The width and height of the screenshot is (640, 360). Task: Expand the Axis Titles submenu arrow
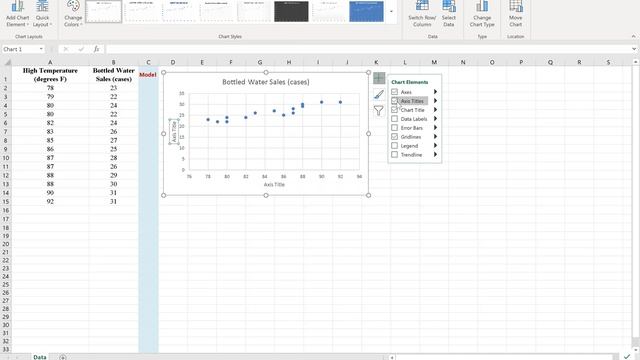435,101
